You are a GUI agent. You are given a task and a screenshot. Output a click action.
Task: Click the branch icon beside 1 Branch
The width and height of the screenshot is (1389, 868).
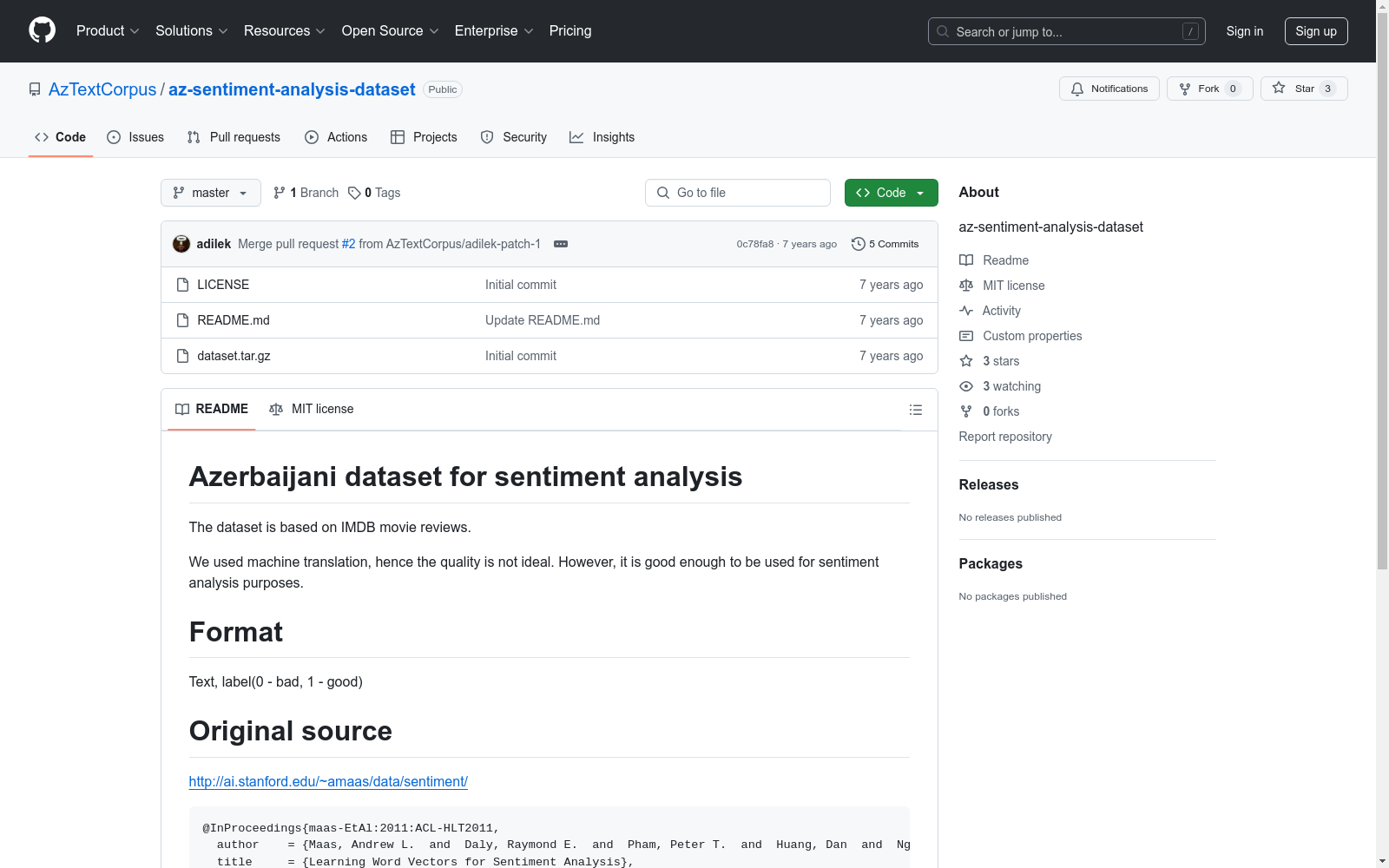(280, 193)
